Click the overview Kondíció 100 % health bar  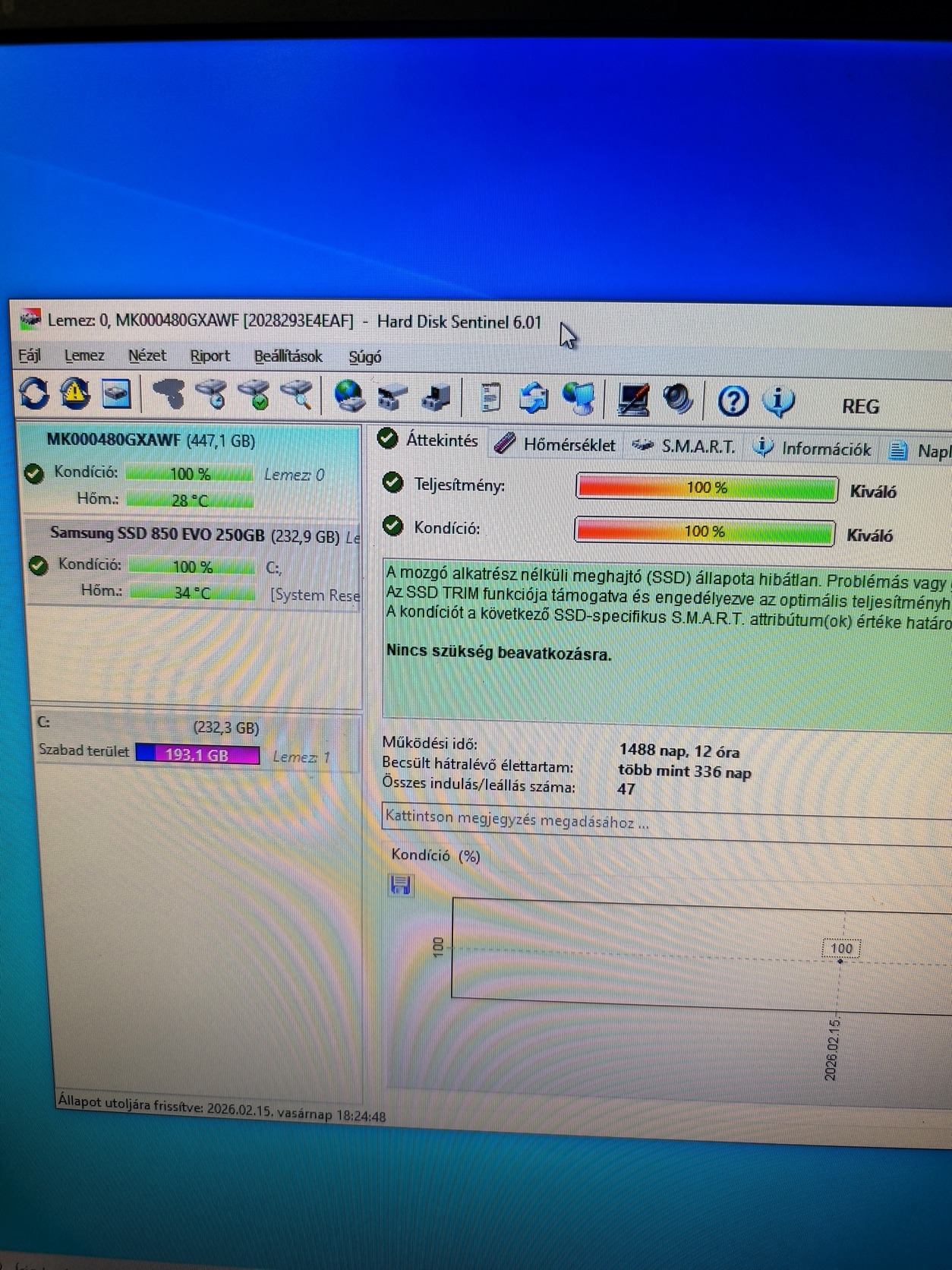tap(705, 531)
